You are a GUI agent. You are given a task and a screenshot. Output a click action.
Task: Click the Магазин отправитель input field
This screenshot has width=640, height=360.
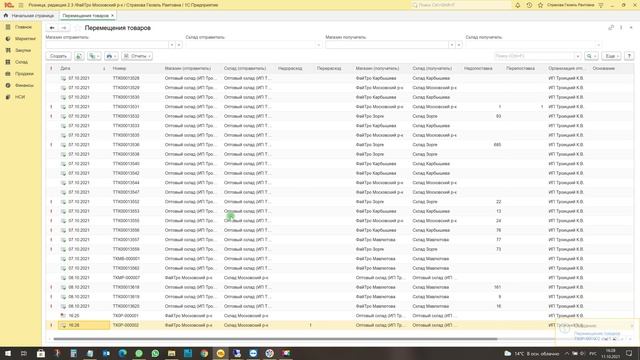pyautogui.click(x=107, y=44)
